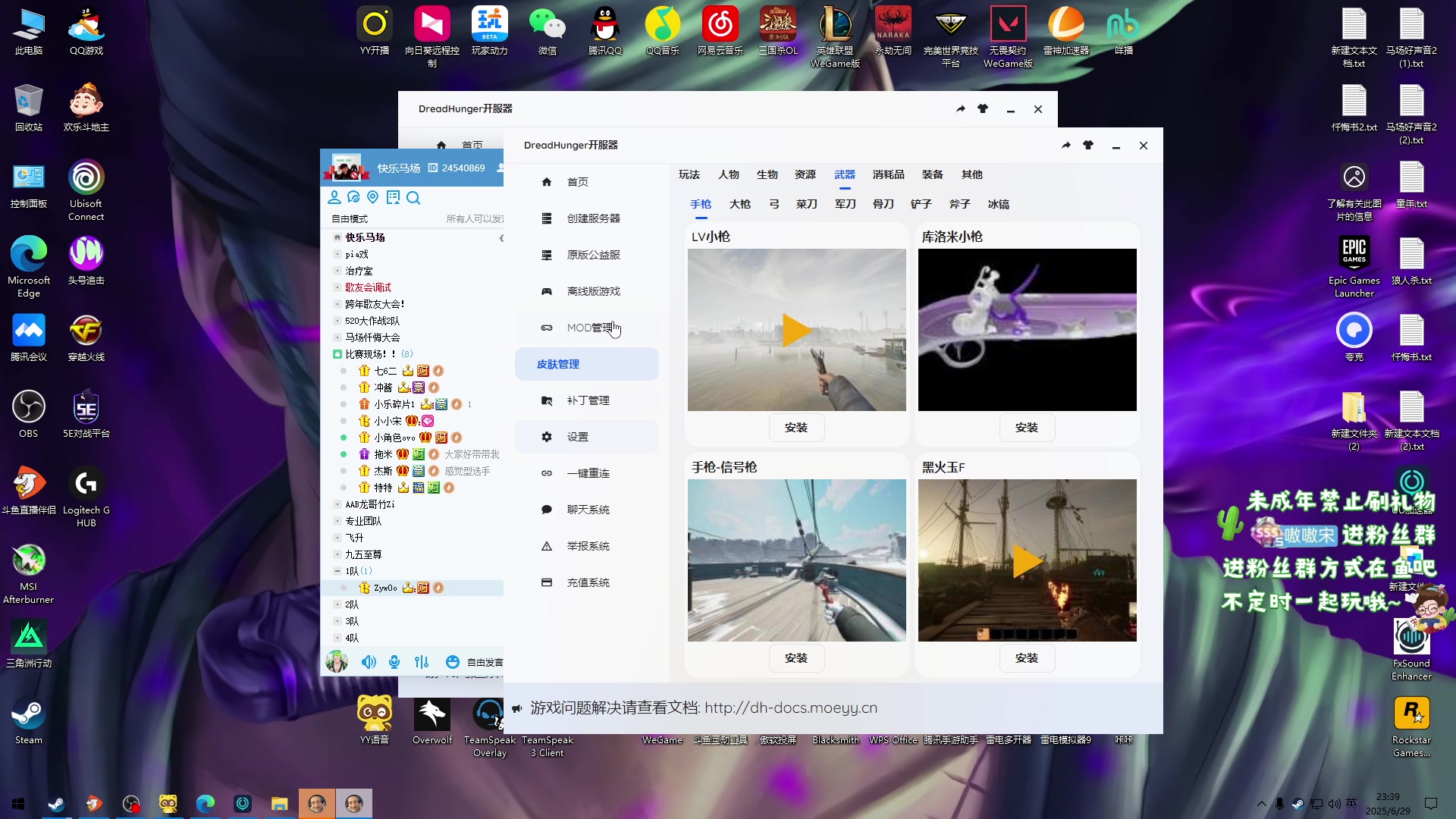Image resolution: width=1456 pixels, height=819 pixels.
Task: Open the 库洛米小枪 preview thumbnail
Action: click(x=1027, y=330)
